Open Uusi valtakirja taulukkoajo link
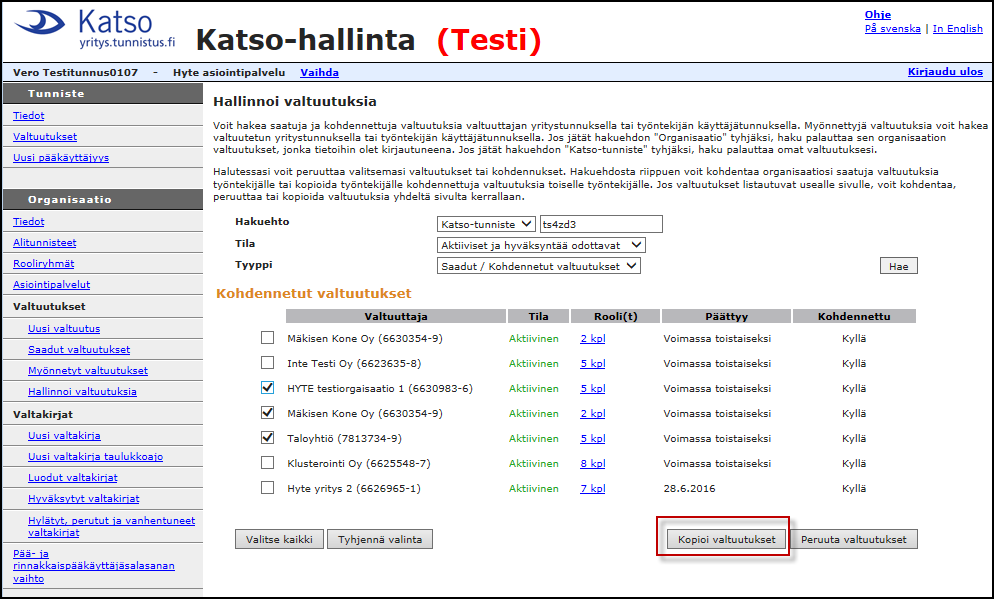994x599 pixels. coord(95,456)
